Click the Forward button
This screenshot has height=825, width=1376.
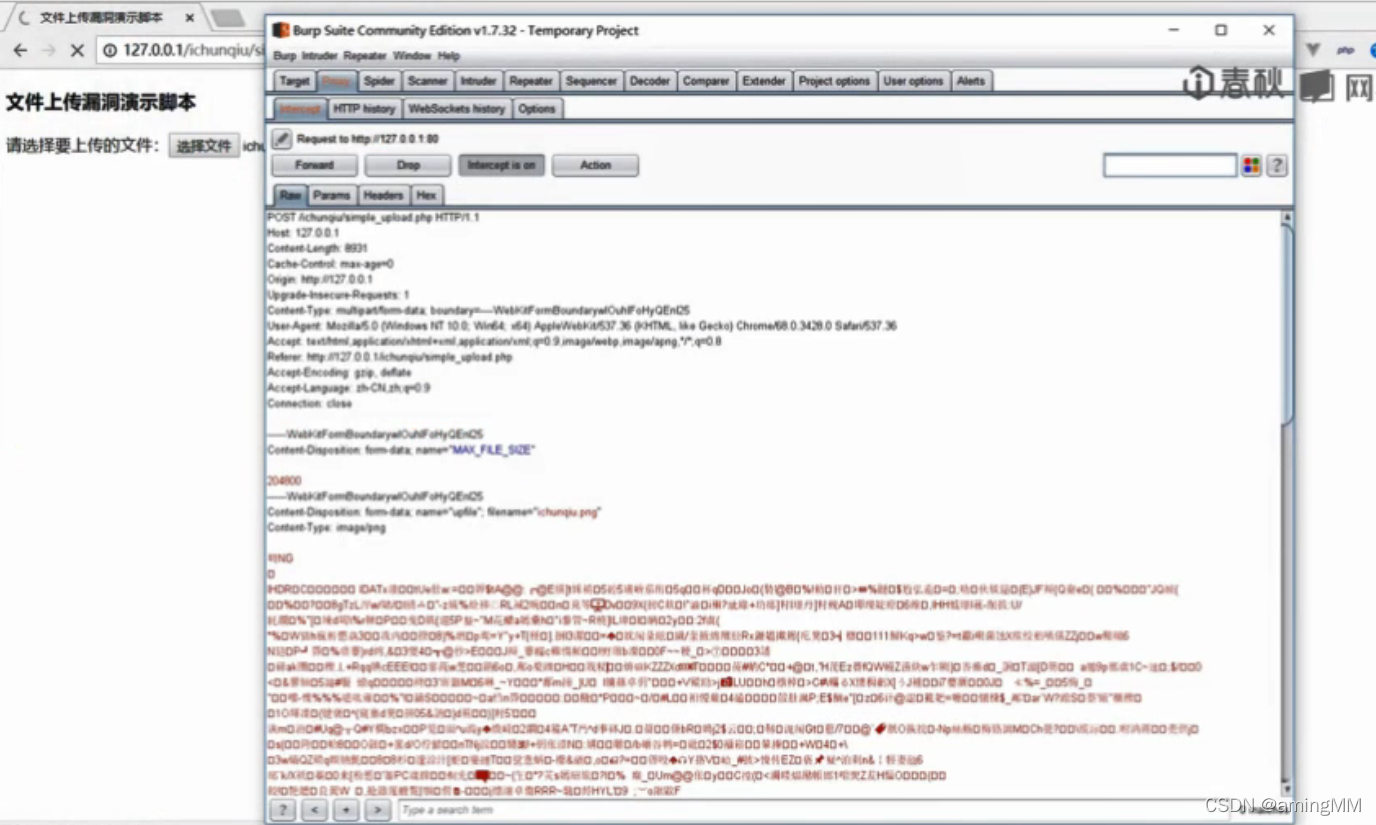click(x=314, y=165)
